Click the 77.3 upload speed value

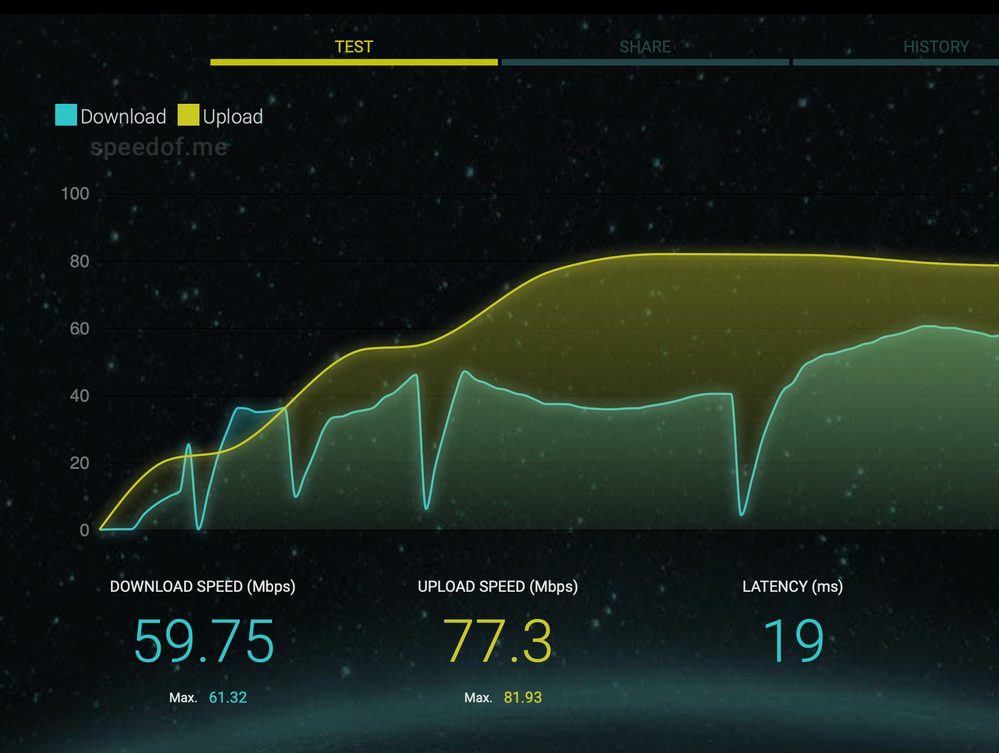pyautogui.click(x=497, y=641)
